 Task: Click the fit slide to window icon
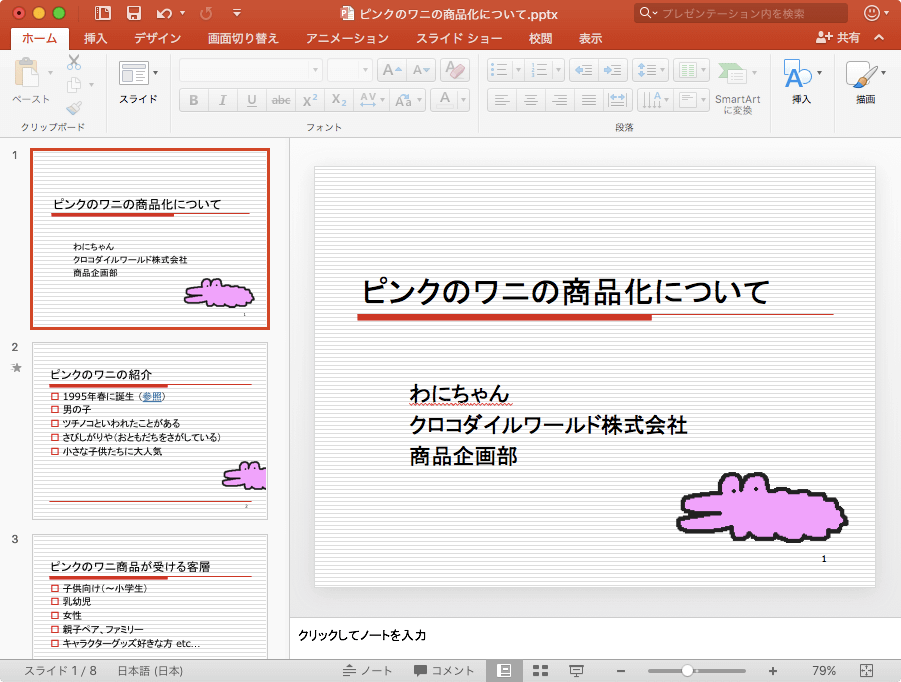[866, 670]
